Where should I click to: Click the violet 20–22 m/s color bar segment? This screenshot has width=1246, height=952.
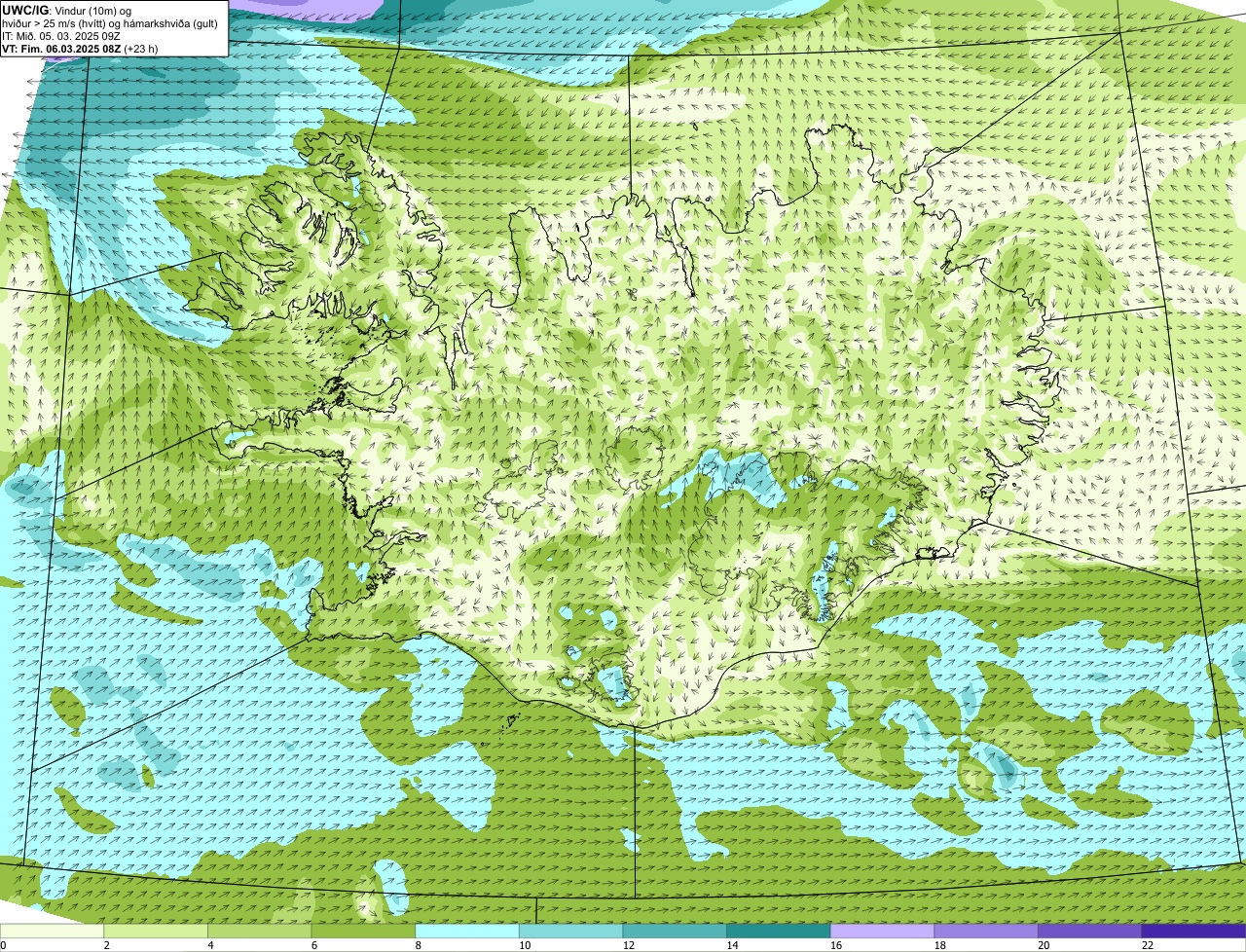point(1089,931)
